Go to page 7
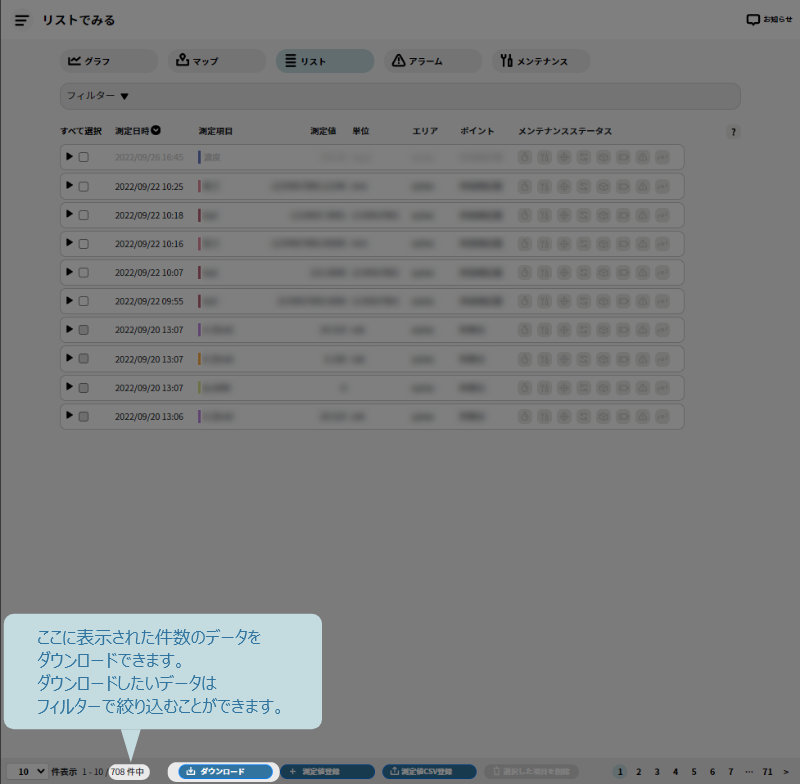 tap(731, 771)
